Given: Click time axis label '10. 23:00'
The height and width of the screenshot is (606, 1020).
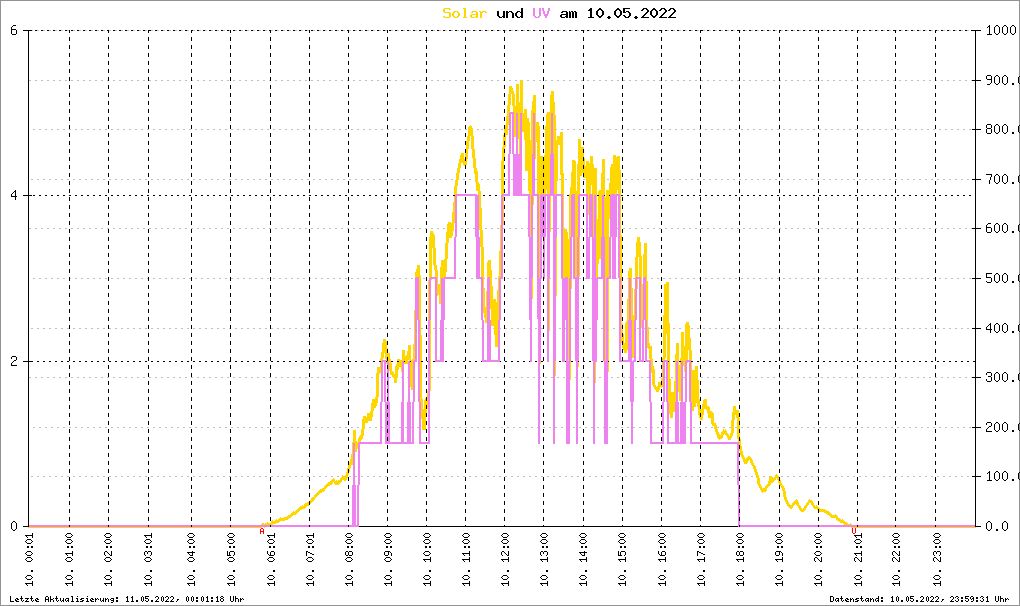Looking at the screenshot, I should click(x=935, y=559).
